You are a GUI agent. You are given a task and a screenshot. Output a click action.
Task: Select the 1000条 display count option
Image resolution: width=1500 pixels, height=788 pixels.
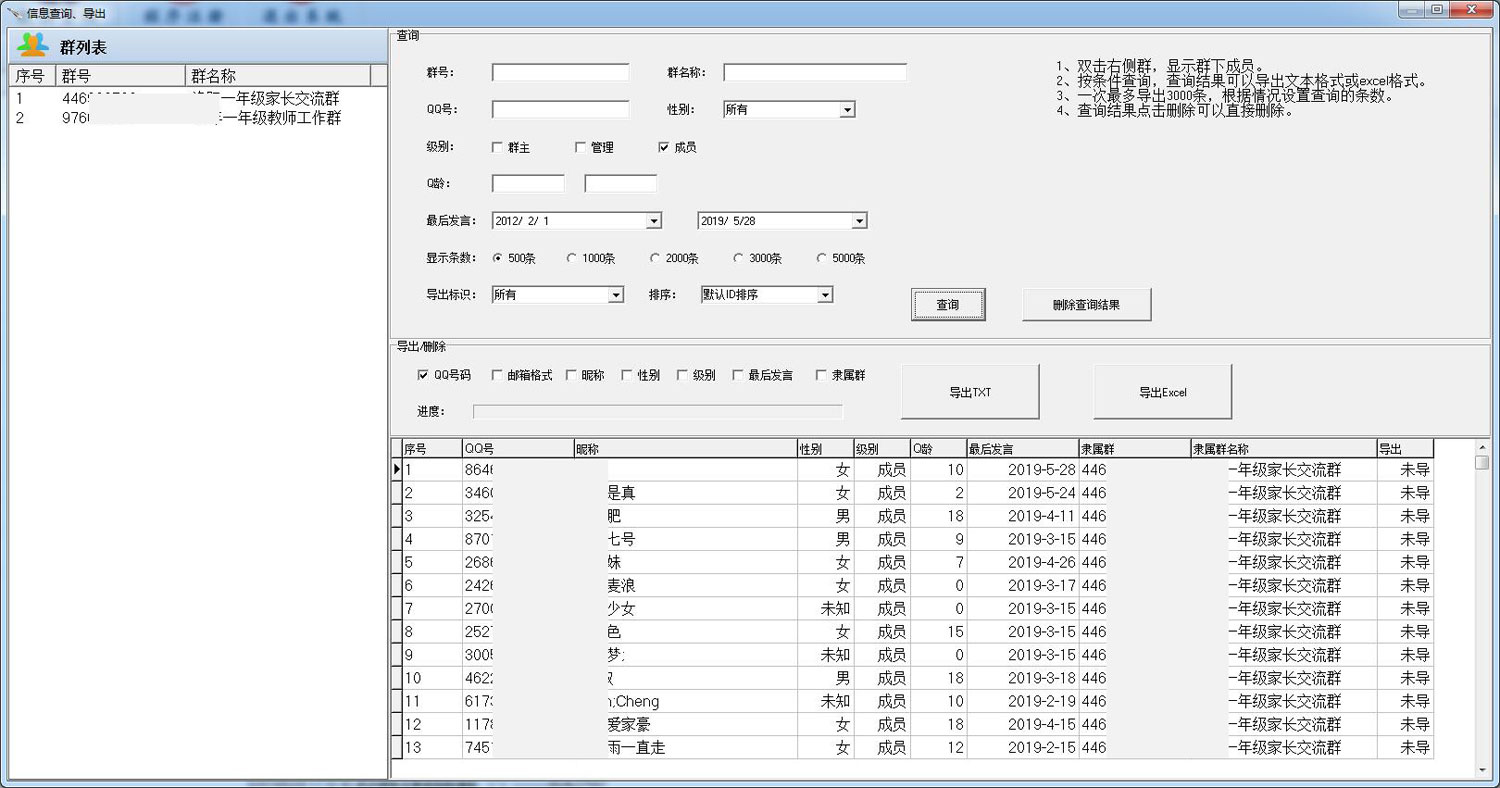pyautogui.click(x=572, y=257)
